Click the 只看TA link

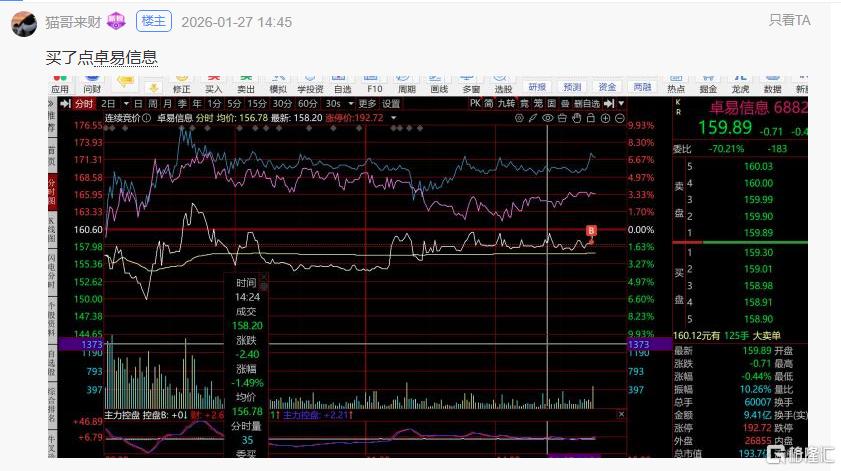(790, 20)
